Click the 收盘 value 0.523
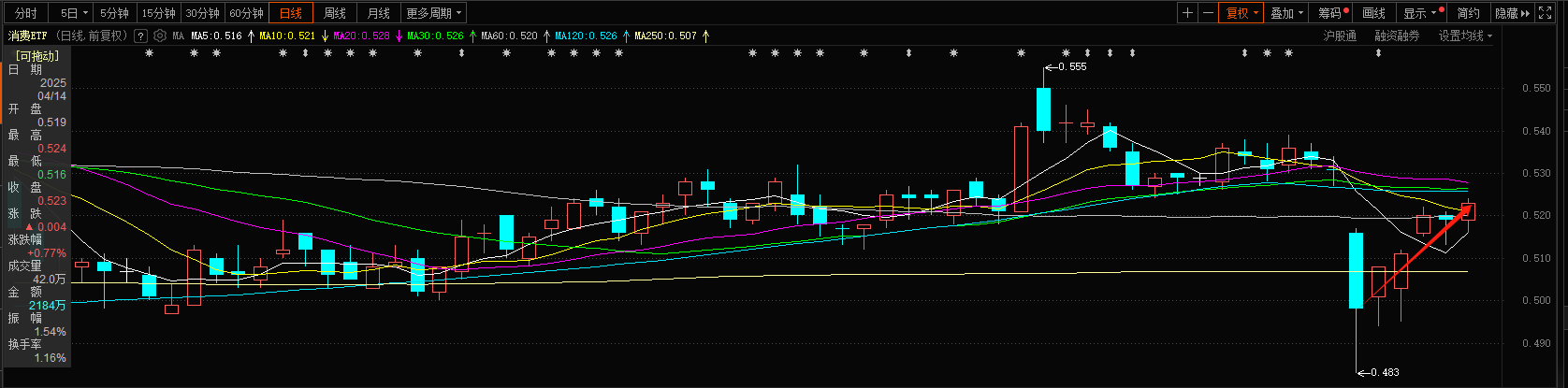The height and width of the screenshot is (388, 1568). point(52,201)
